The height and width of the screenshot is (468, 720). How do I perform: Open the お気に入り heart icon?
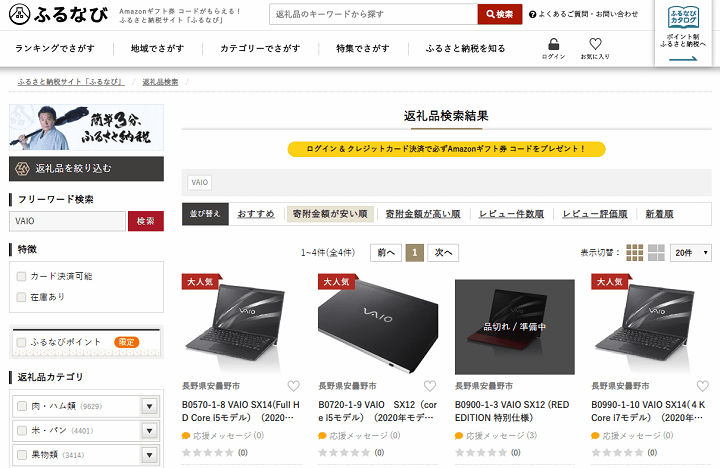click(x=595, y=44)
